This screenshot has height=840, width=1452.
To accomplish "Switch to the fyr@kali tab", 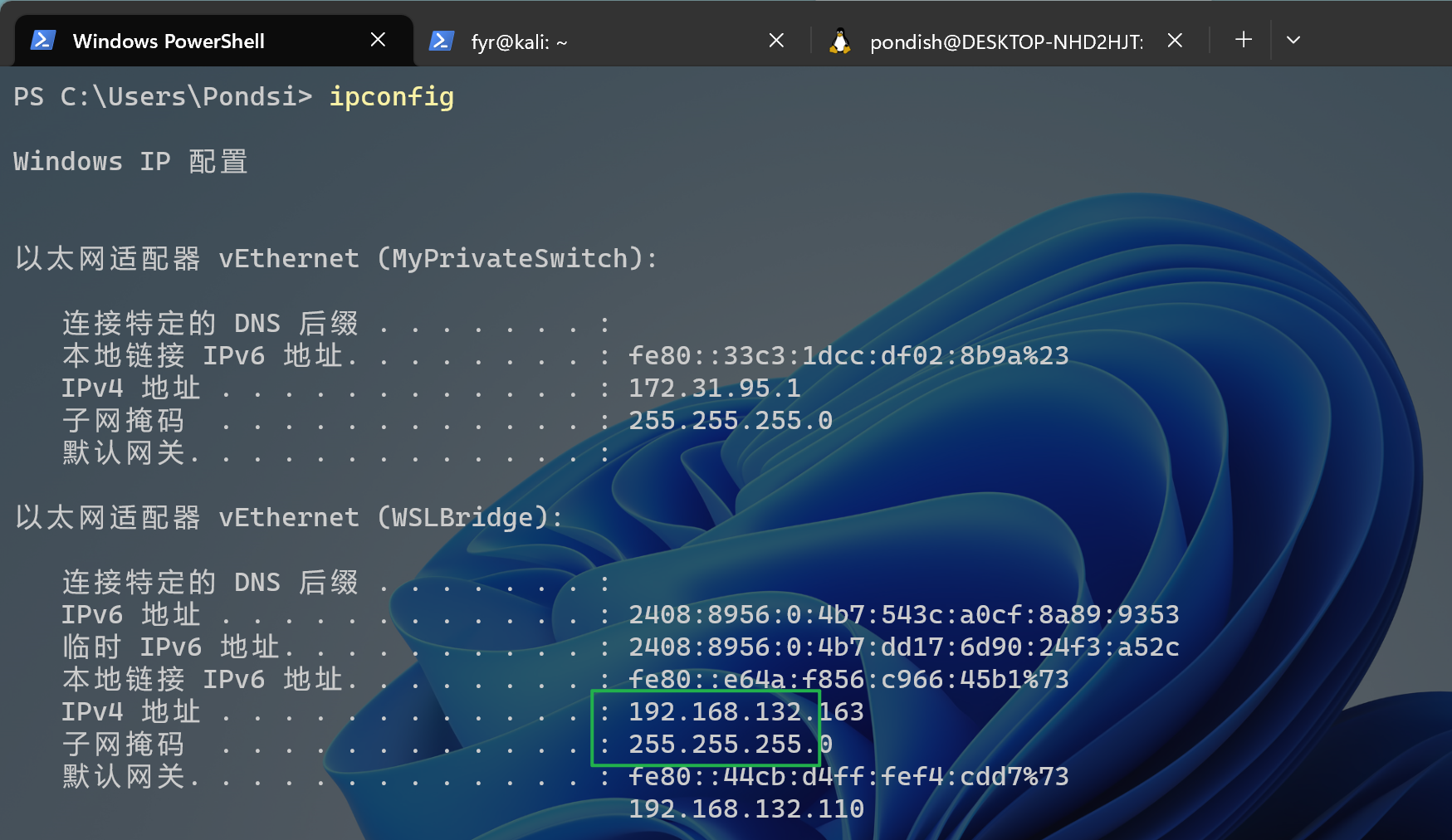I will pos(611,41).
